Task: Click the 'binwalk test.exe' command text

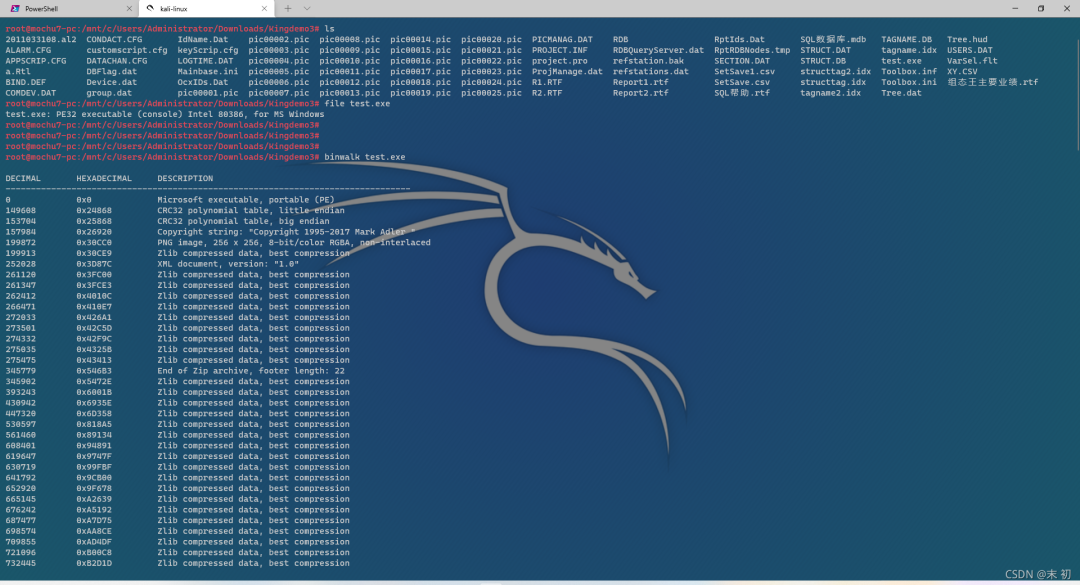Action: (x=365, y=157)
